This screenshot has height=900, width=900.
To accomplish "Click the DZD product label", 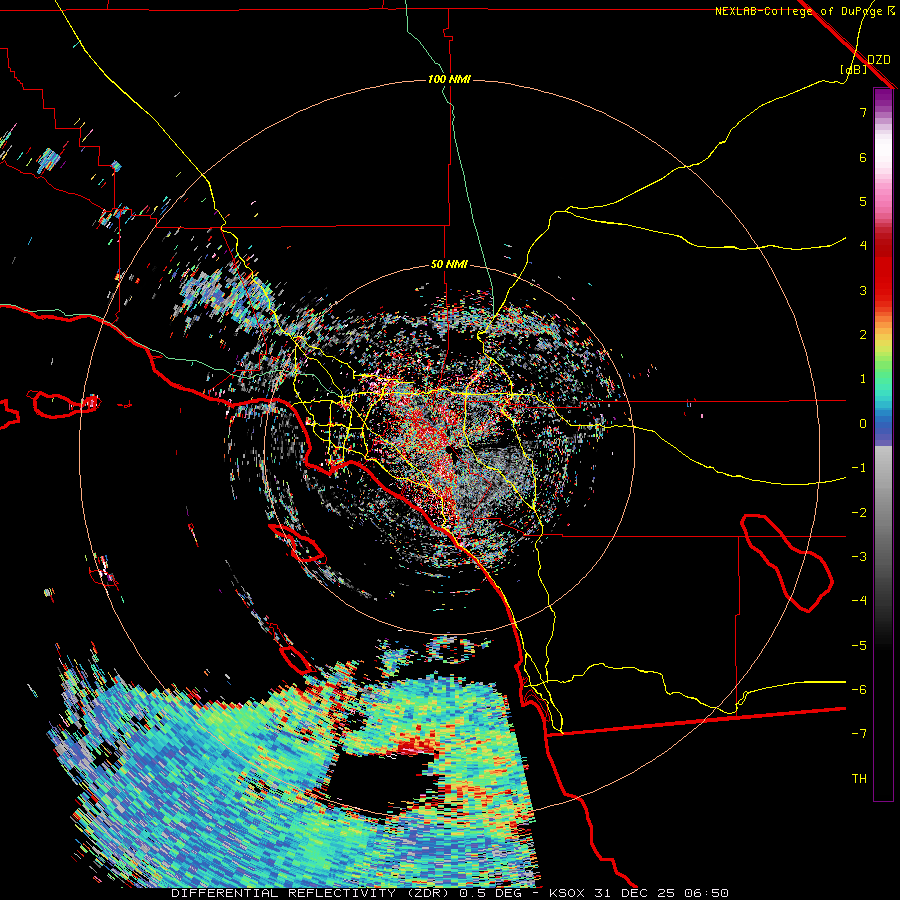I will pyautogui.click(x=878, y=60).
